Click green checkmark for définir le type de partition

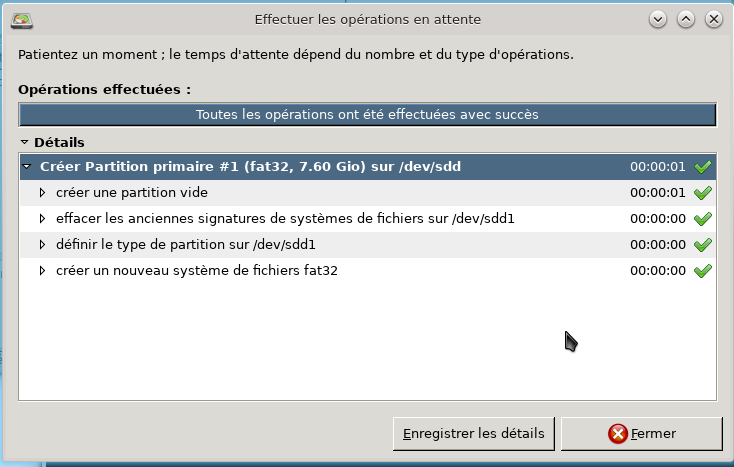coord(702,245)
